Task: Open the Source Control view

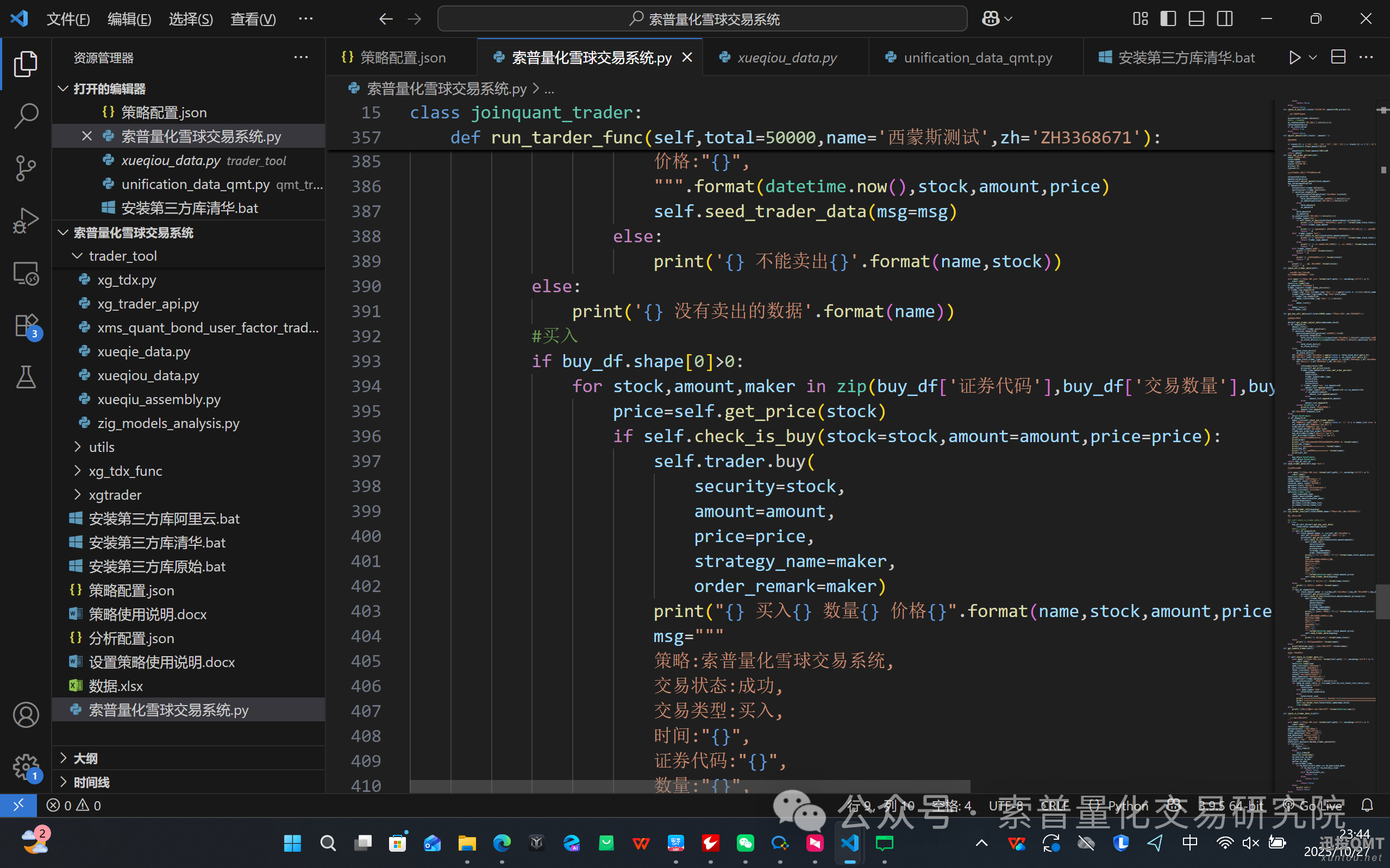Action: [x=25, y=168]
